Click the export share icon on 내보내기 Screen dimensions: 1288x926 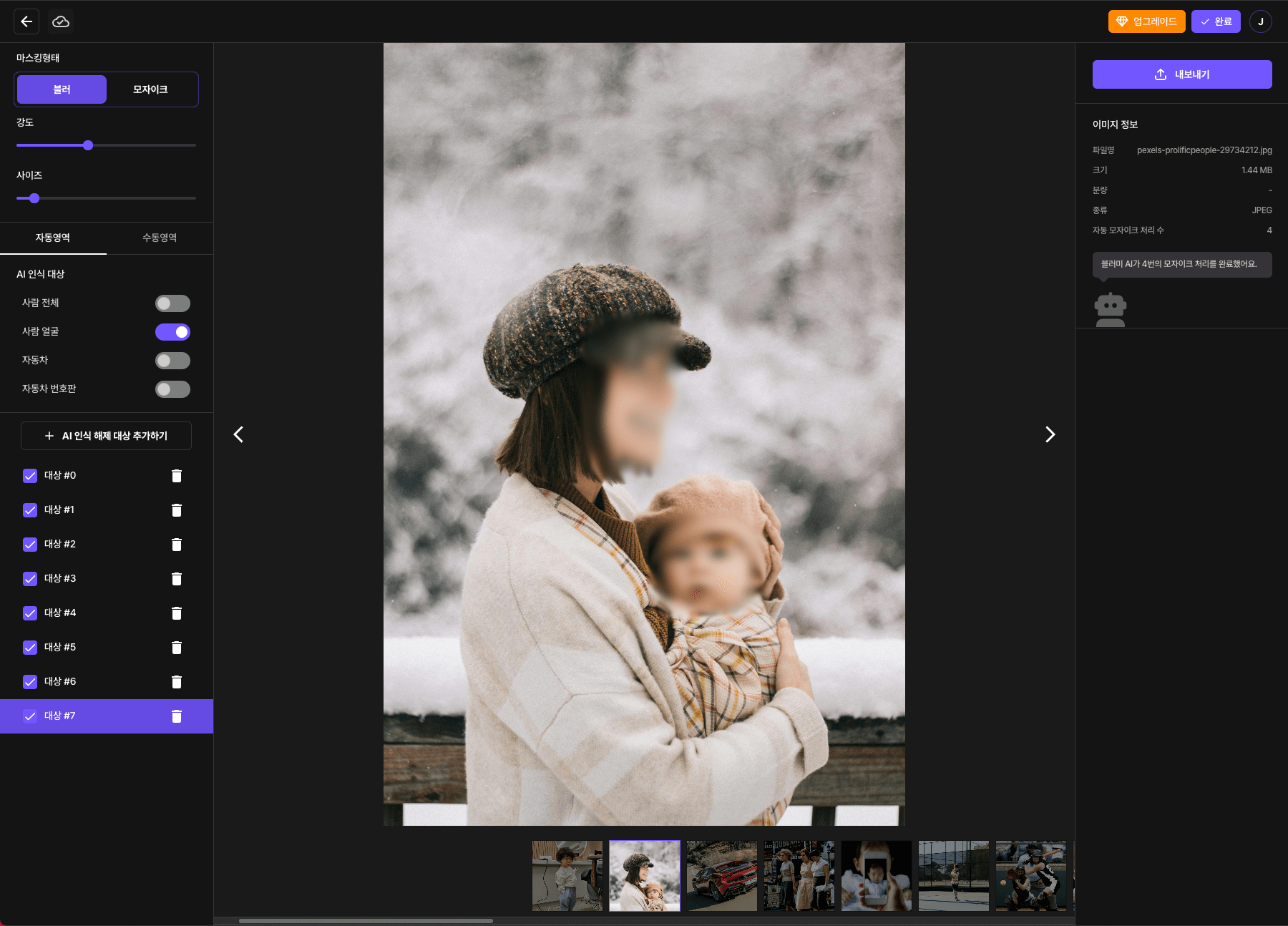point(1160,74)
